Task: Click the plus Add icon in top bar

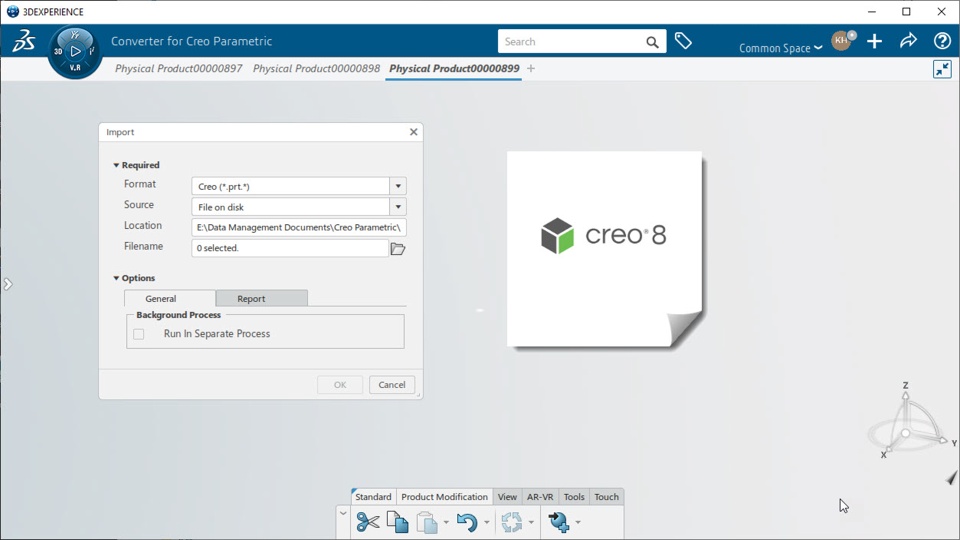Action: tap(874, 41)
